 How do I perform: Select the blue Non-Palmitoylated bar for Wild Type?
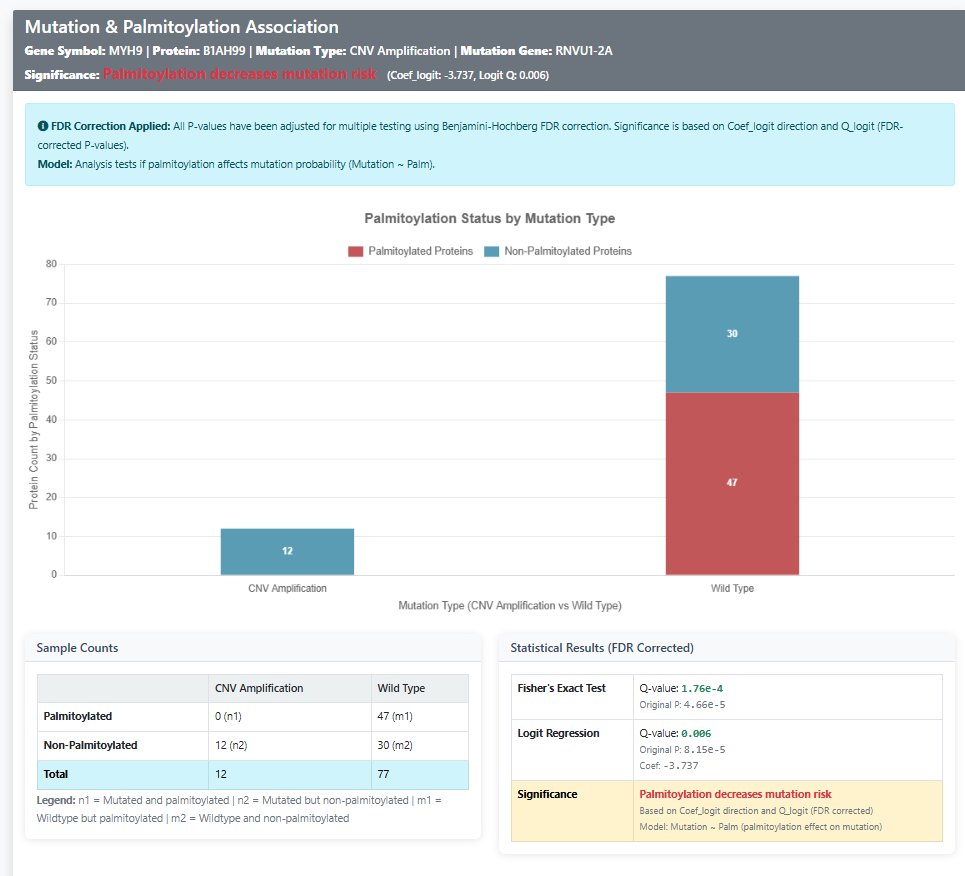tap(733, 334)
